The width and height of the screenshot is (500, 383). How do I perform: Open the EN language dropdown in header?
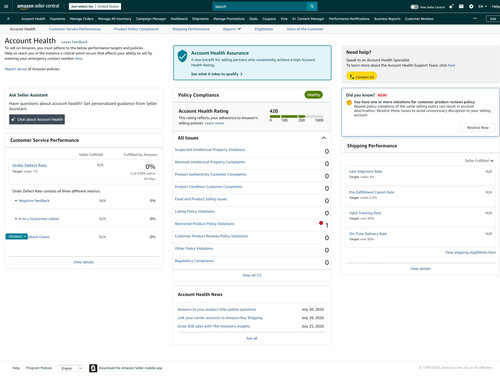(x=482, y=6)
